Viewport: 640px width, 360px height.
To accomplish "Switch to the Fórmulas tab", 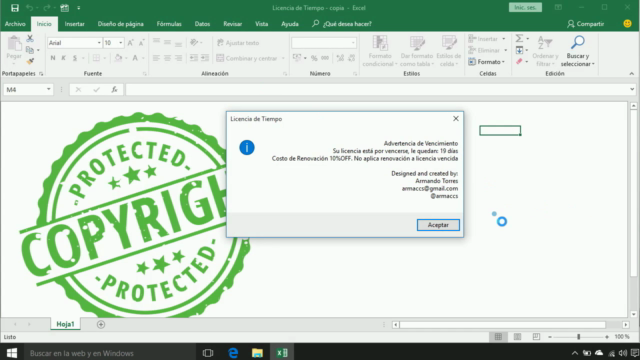I will click(x=169, y=24).
